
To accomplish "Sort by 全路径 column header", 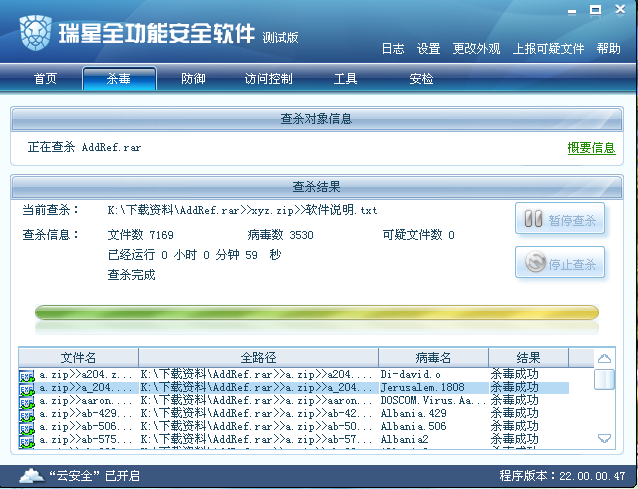I will tap(258, 358).
